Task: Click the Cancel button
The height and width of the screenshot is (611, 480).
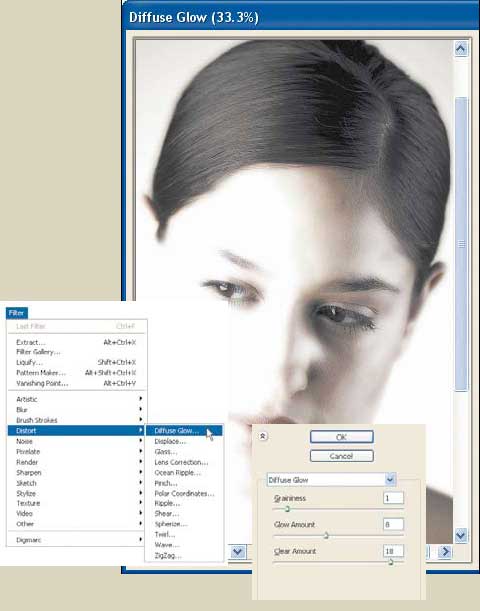Action: pos(342,456)
